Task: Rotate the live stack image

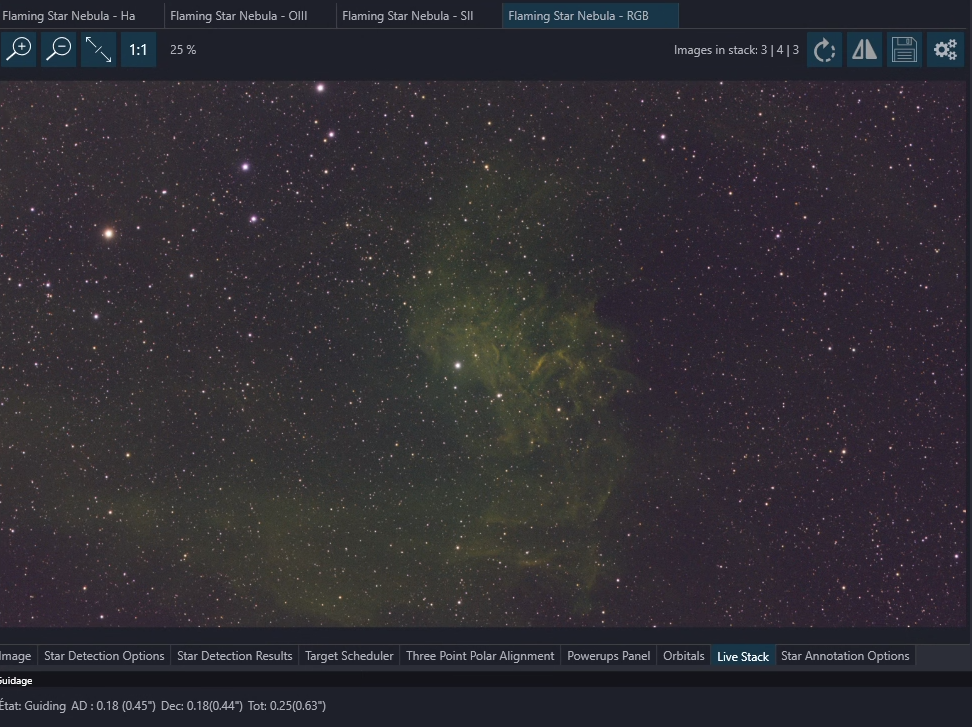Action: click(824, 50)
